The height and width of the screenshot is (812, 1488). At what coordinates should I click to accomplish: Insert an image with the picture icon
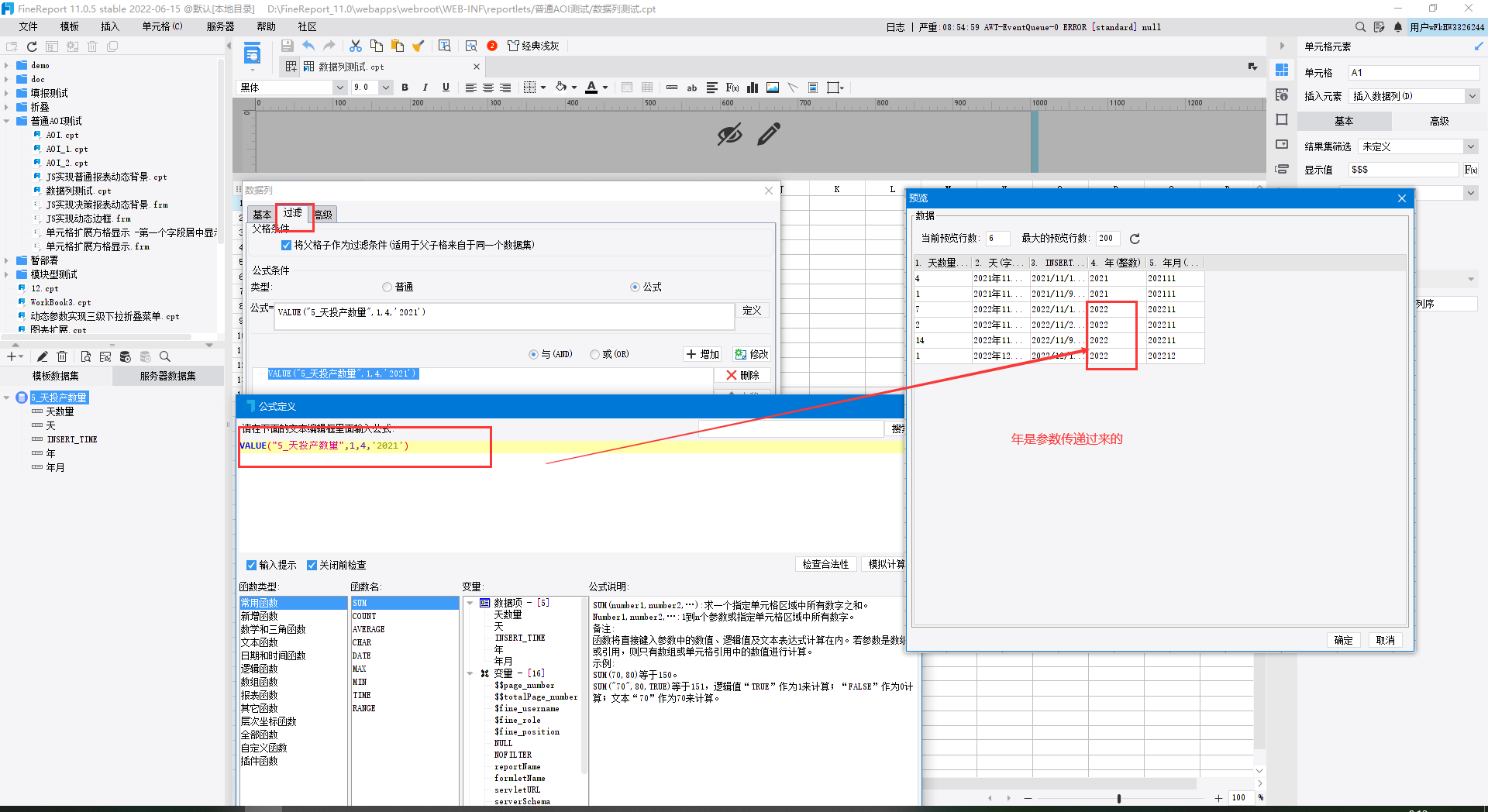pyautogui.click(x=773, y=88)
